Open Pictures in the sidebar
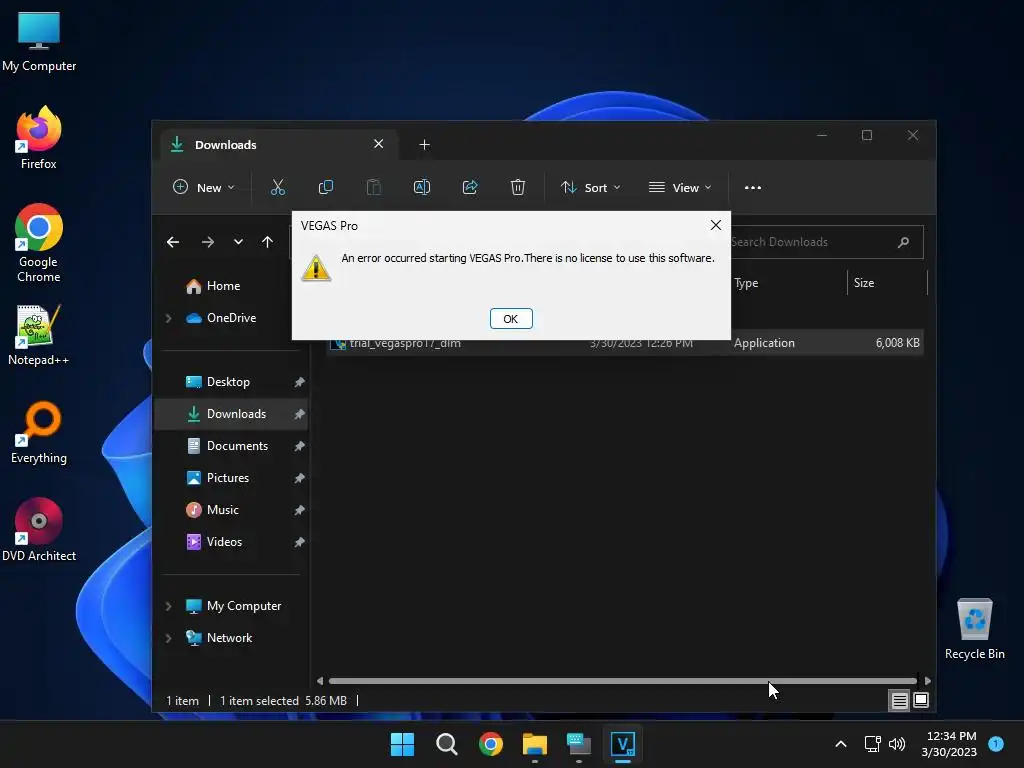1024x768 pixels. [x=228, y=478]
